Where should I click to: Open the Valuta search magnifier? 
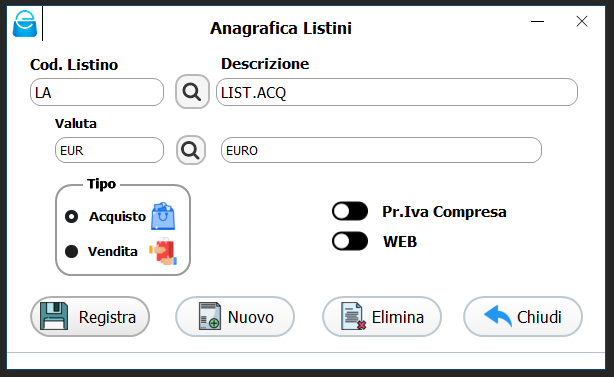pos(191,150)
